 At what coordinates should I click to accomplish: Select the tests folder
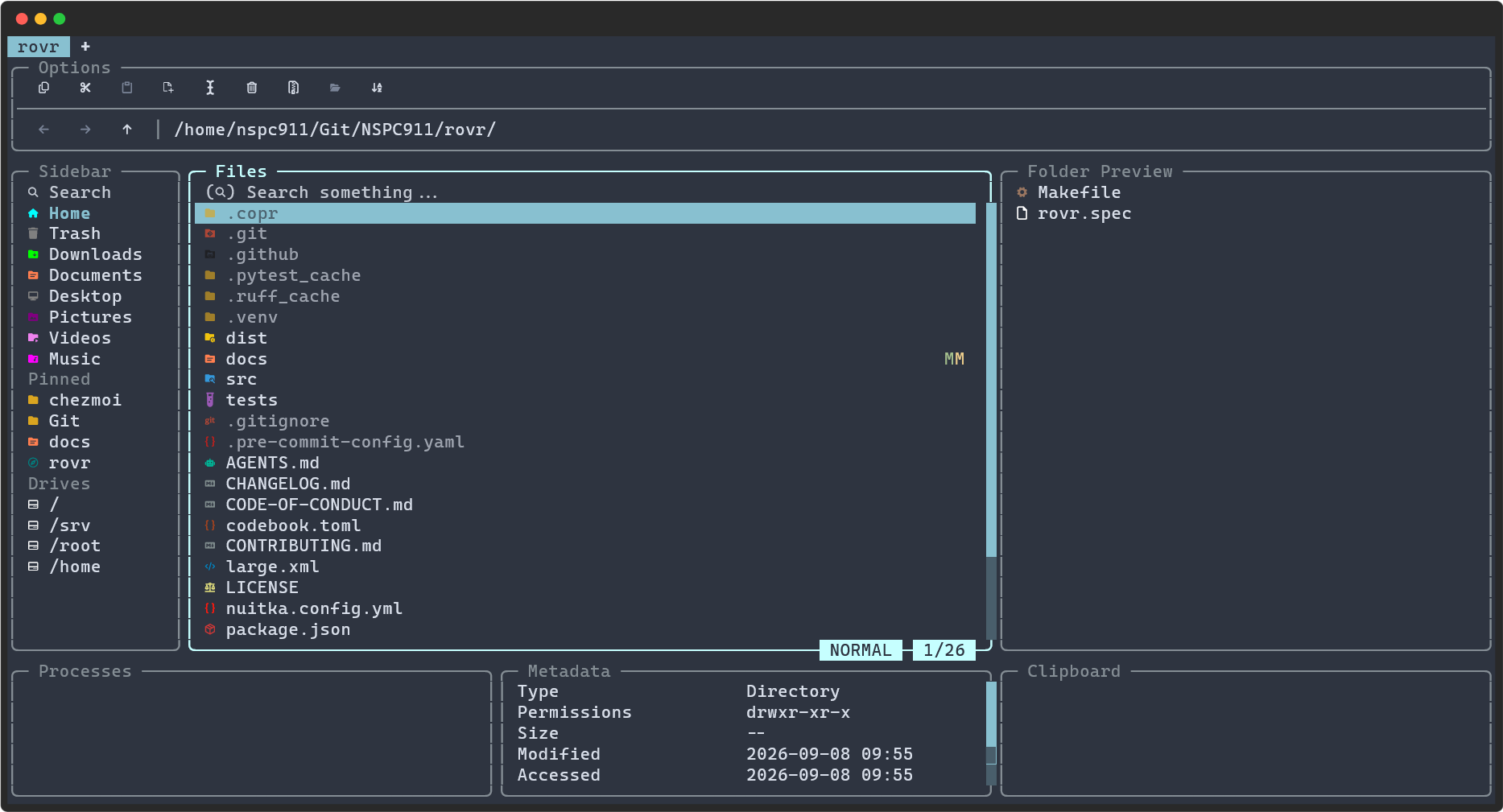[585, 400]
